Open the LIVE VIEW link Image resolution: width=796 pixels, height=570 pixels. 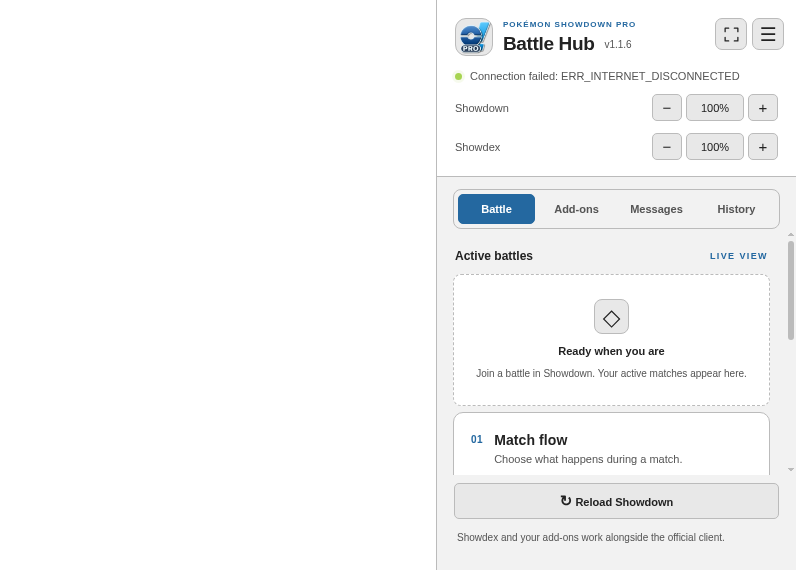click(739, 256)
